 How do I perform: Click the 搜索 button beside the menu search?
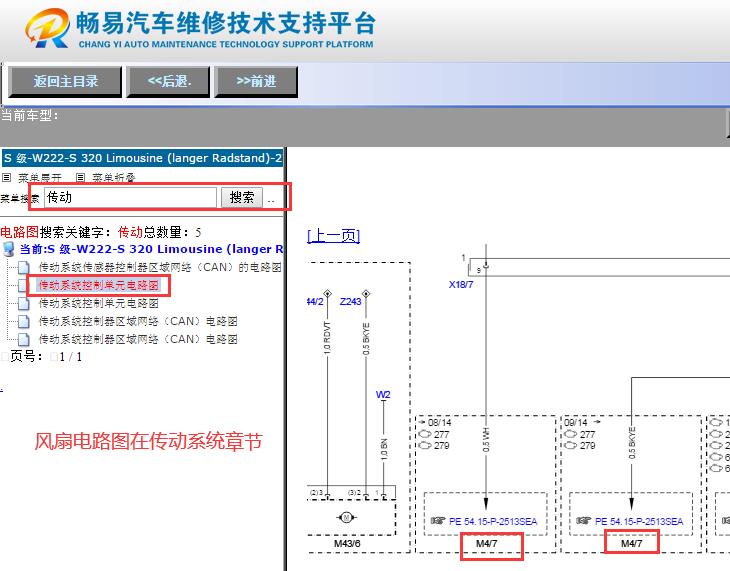242,197
